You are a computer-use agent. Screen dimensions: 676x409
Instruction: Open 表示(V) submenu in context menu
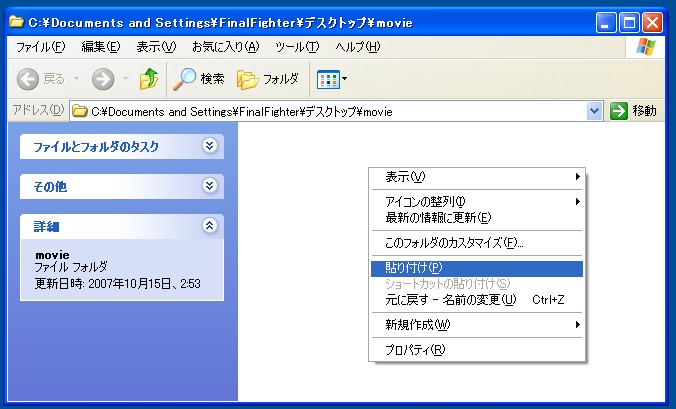[477, 177]
